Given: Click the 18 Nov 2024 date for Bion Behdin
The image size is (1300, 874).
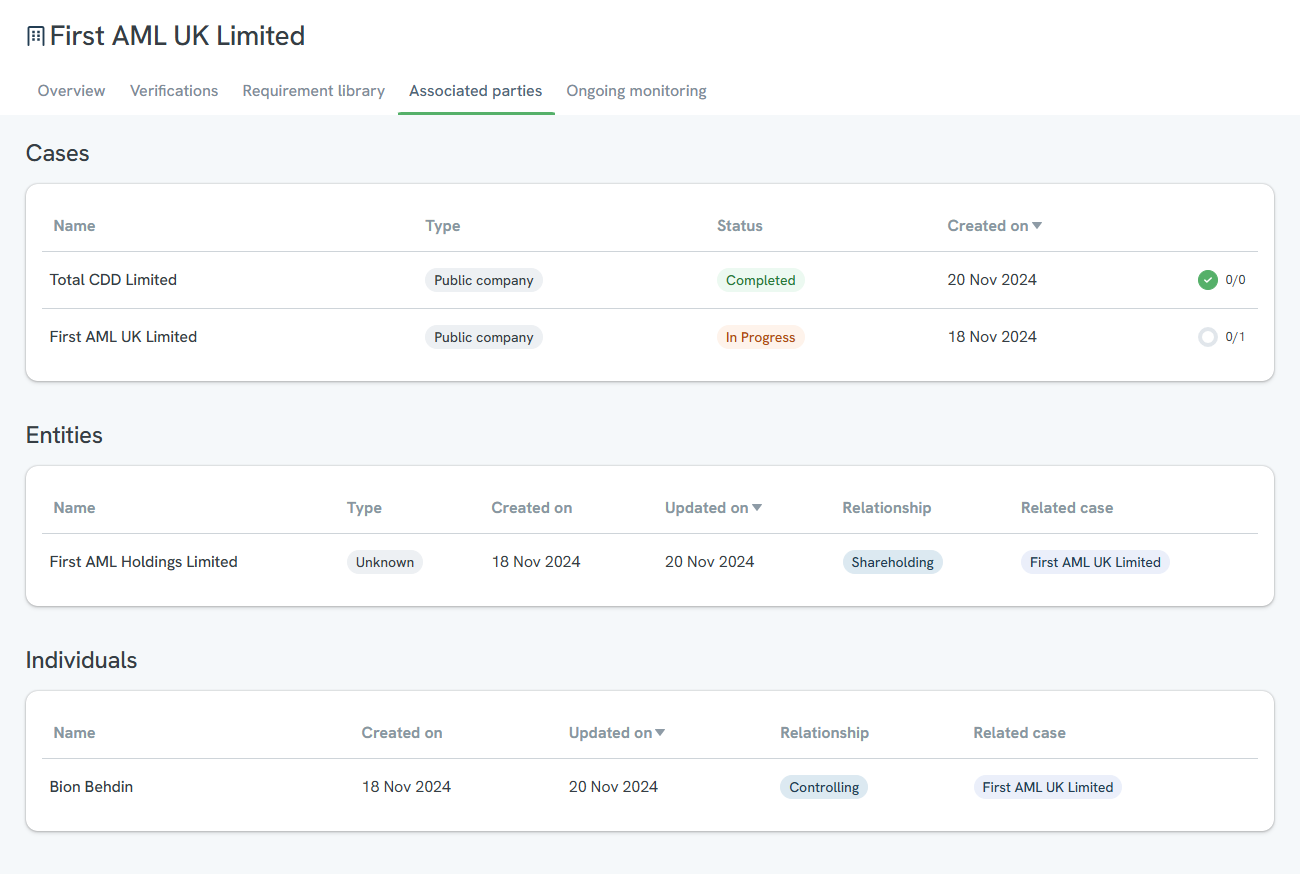Looking at the screenshot, I should tap(406, 787).
